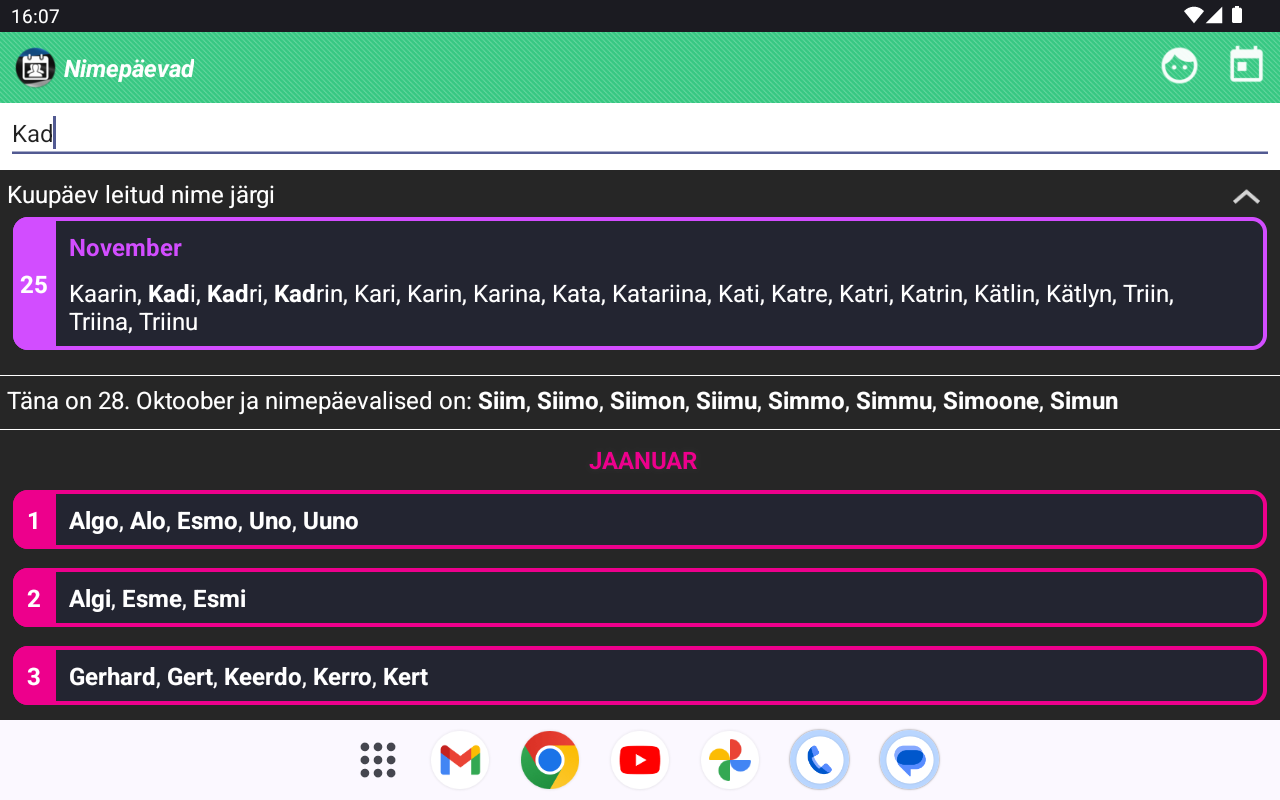Viewport: 1280px width, 800px height.
Task: Tap the purple 25 date badge
Action: (x=34, y=284)
